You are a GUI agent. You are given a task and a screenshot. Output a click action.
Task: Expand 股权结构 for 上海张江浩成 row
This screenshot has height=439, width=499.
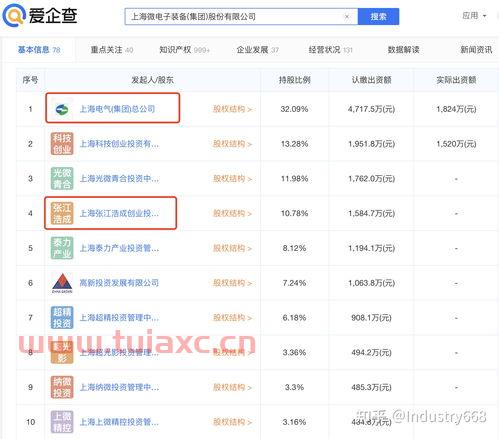pyautogui.click(x=232, y=213)
